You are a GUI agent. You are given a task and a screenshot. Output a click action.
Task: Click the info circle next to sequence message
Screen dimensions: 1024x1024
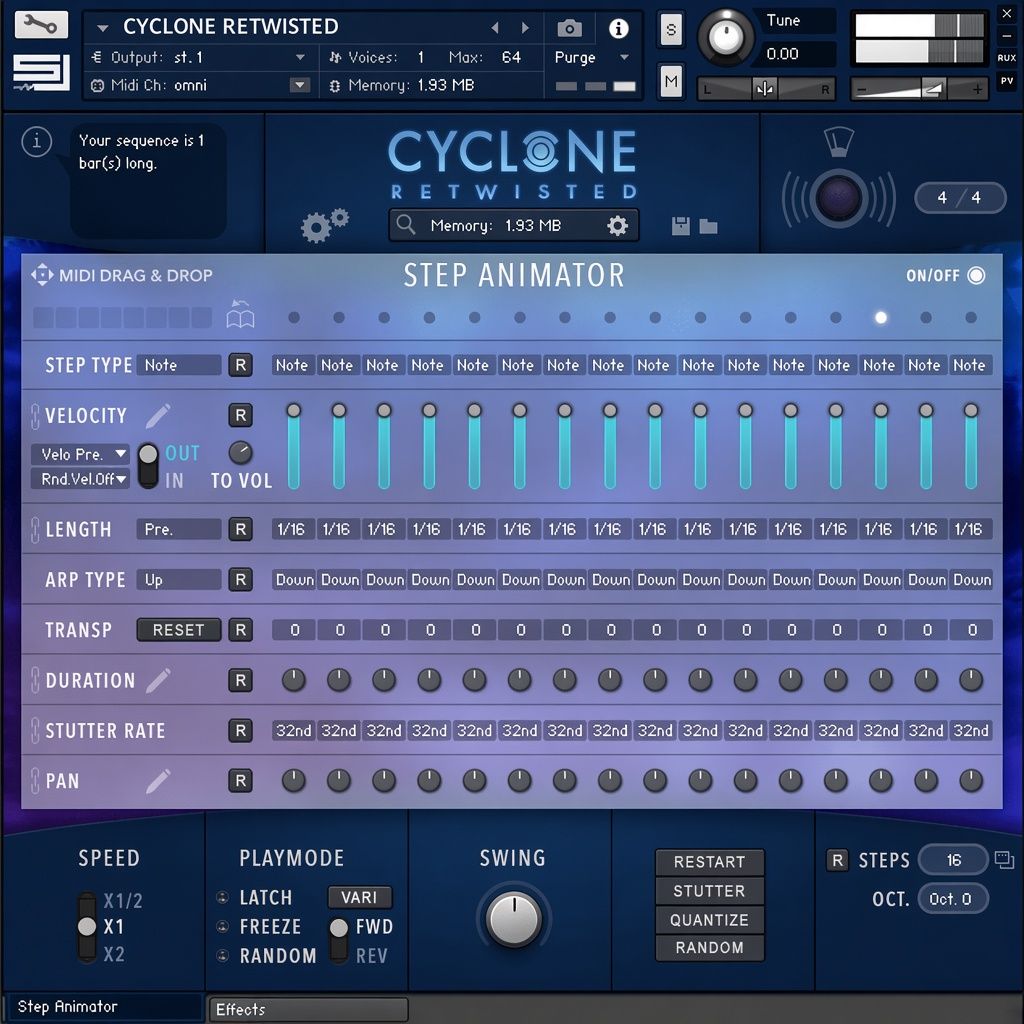tap(37, 141)
